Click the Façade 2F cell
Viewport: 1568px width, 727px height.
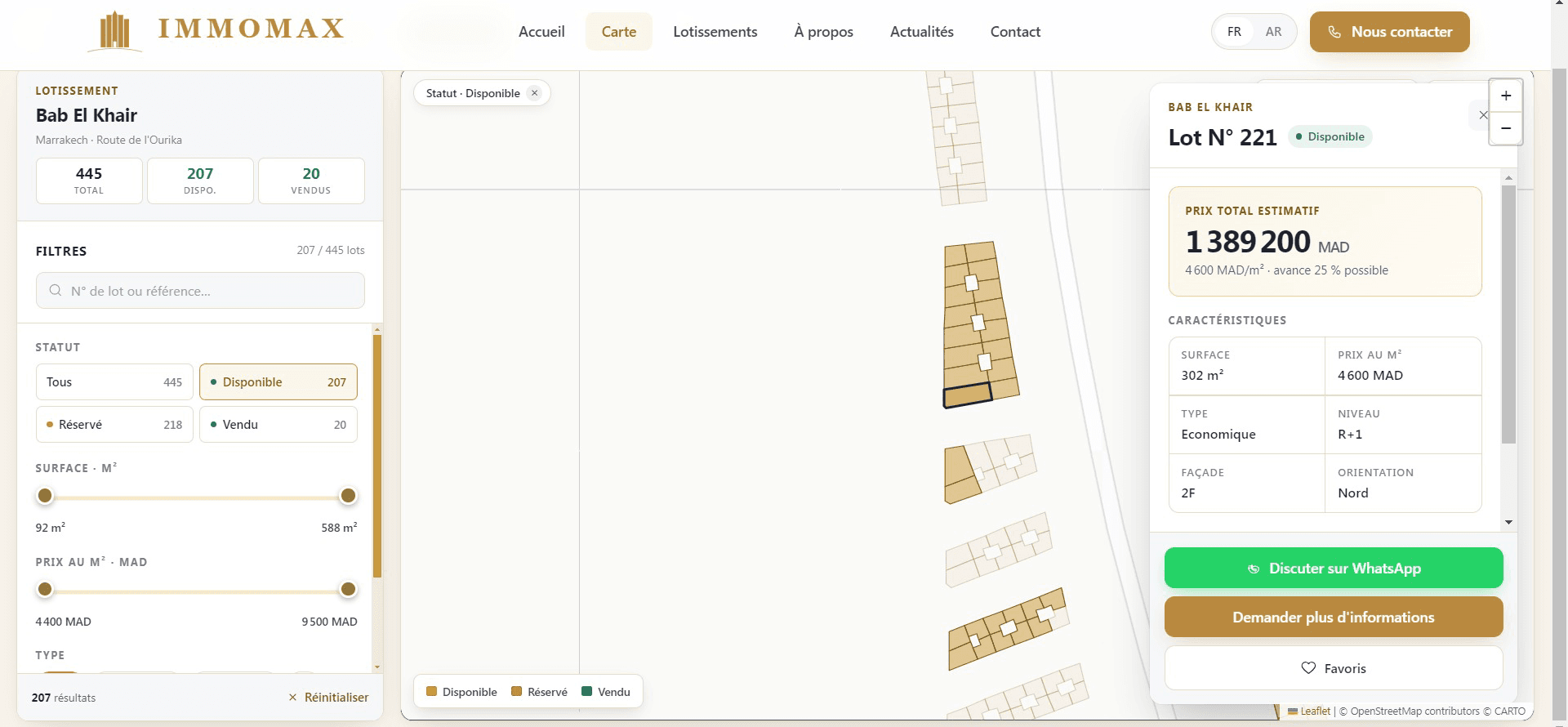point(1246,484)
